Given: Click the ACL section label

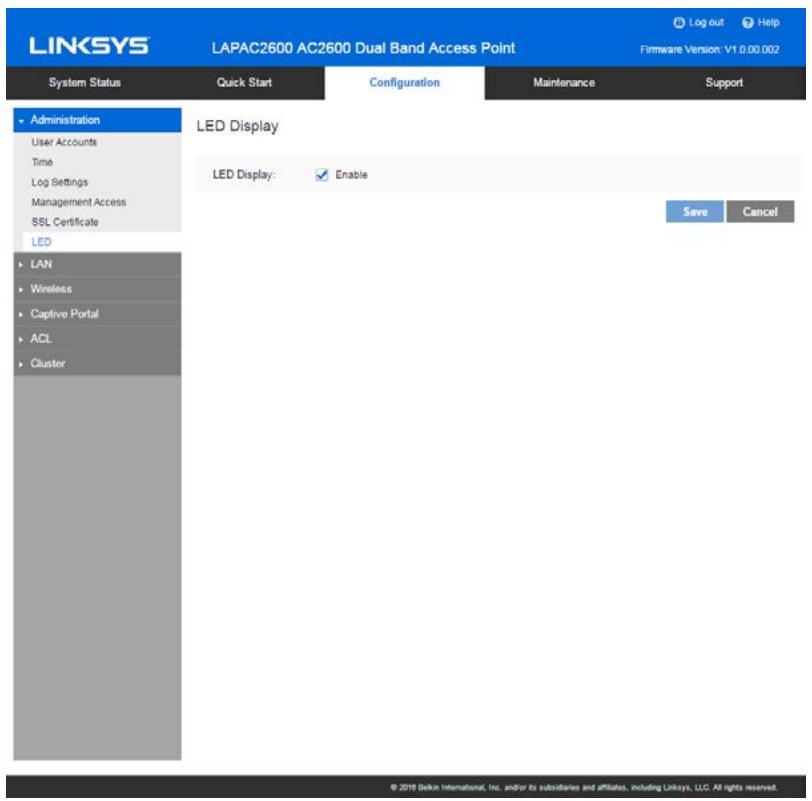Looking at the screenshot, I should tap(41, 339).
